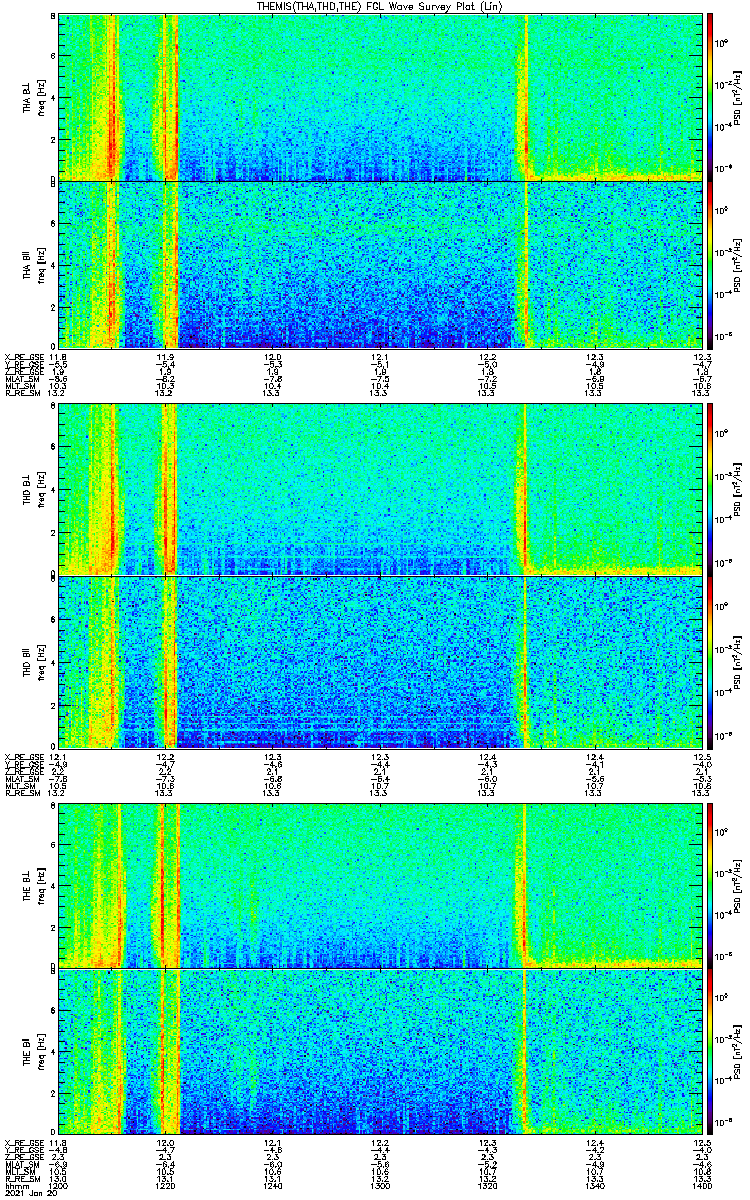Click the THE B∥ freq [Hz] axis label
Viewport: 750px width, 1200px height.
[x=43, y=1053]
